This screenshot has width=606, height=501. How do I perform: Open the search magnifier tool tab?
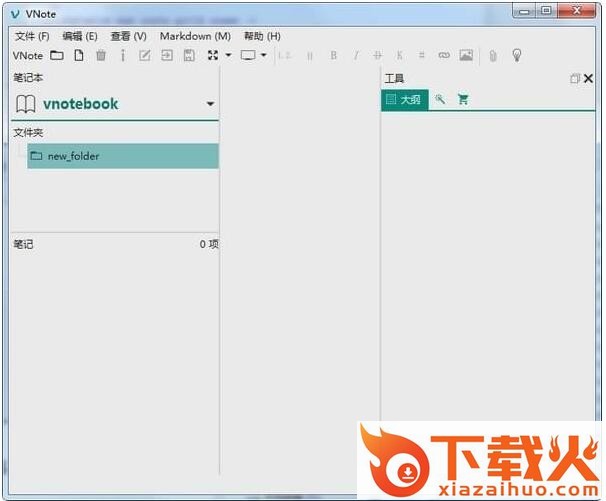tap(440, 100)
